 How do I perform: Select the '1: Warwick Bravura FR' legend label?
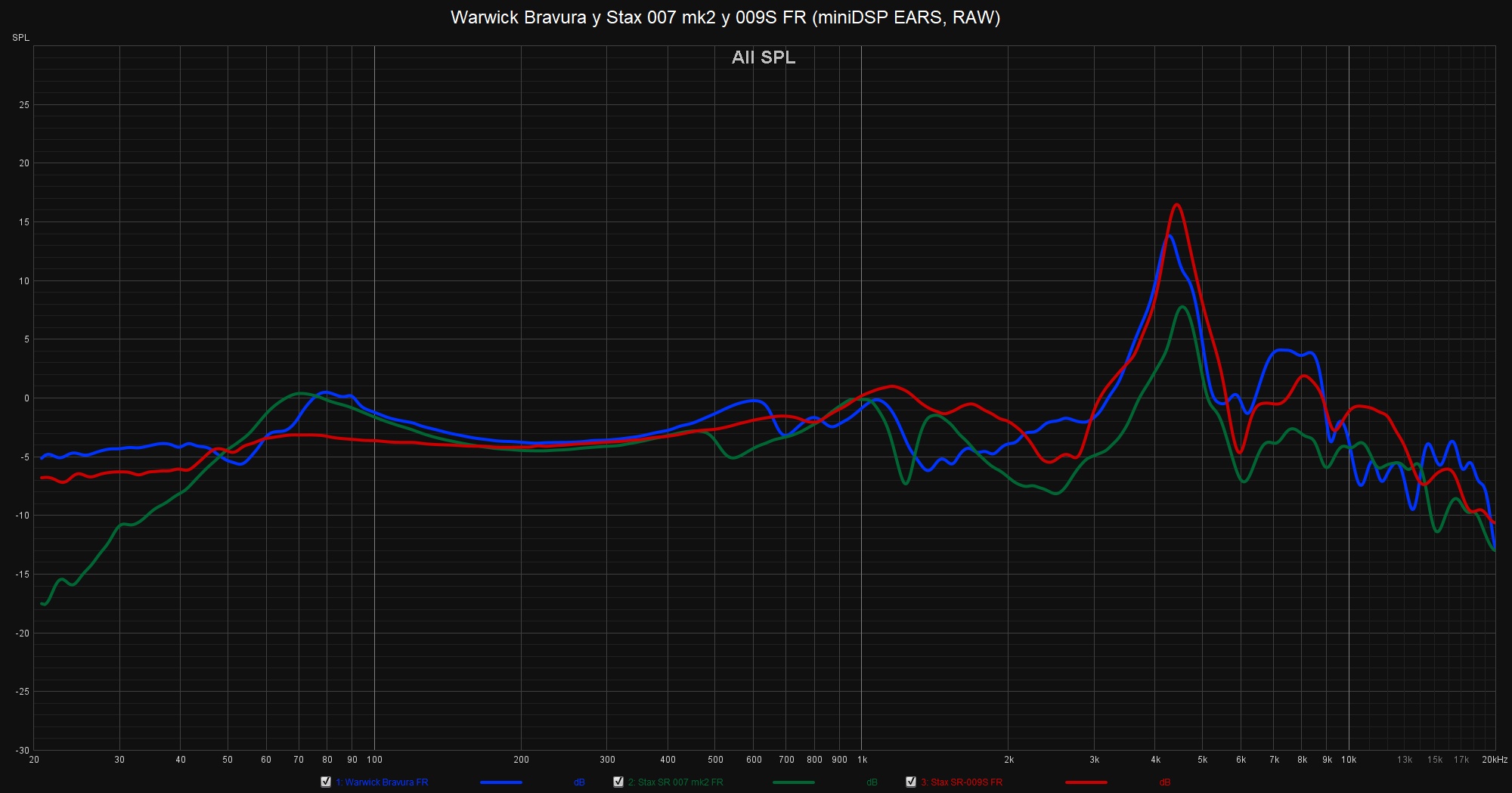382,782
